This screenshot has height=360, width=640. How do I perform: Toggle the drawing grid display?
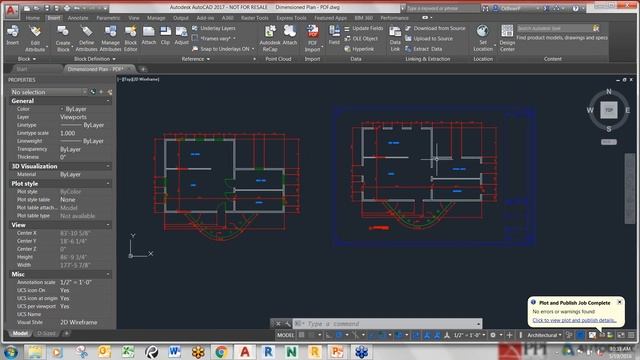click(301, 335)
